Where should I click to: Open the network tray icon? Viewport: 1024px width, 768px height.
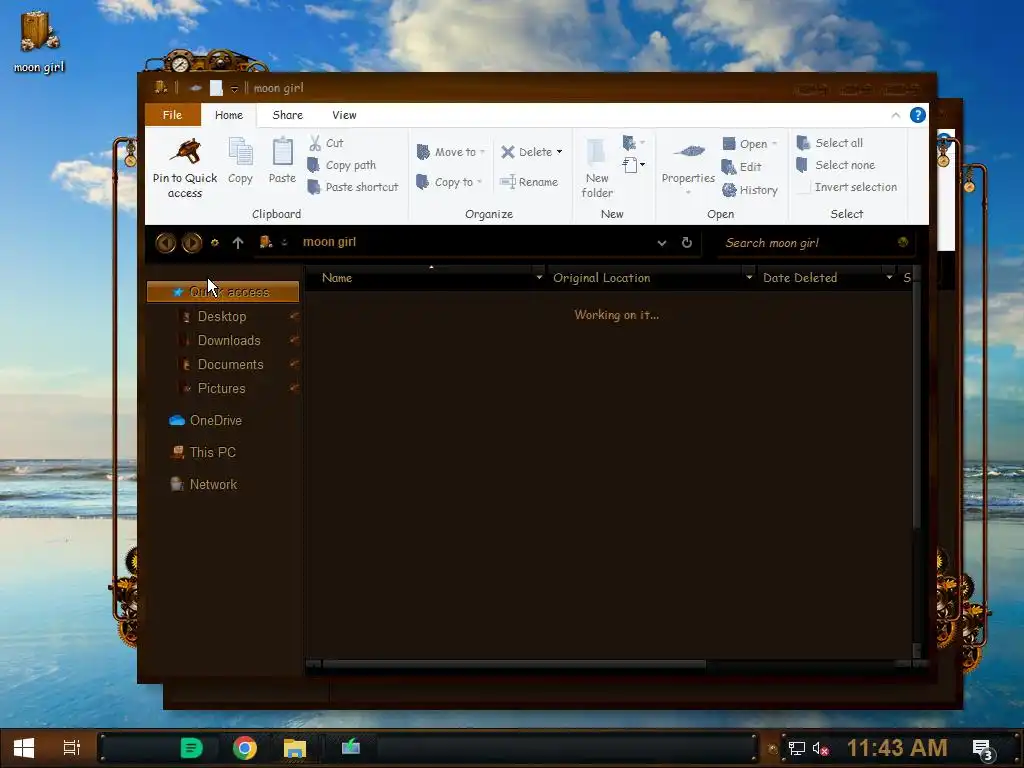click(x=797, y=748)
